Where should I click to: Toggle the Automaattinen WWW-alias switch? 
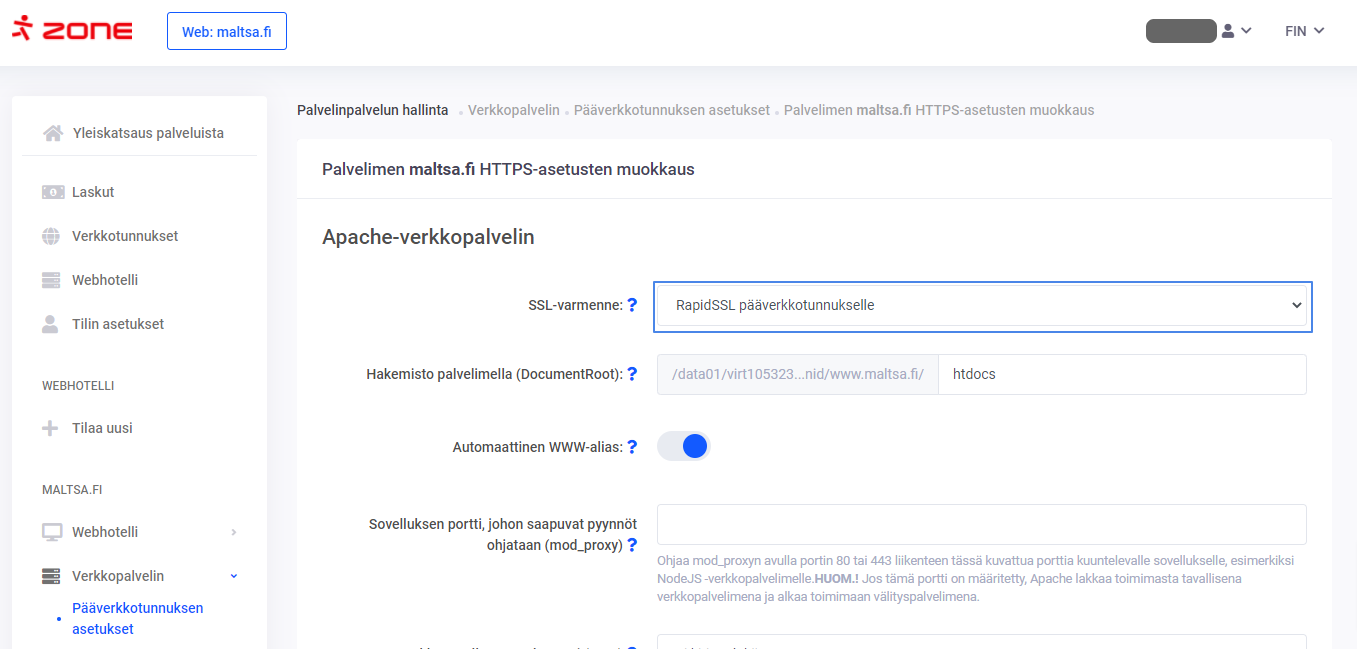point(683,446)
